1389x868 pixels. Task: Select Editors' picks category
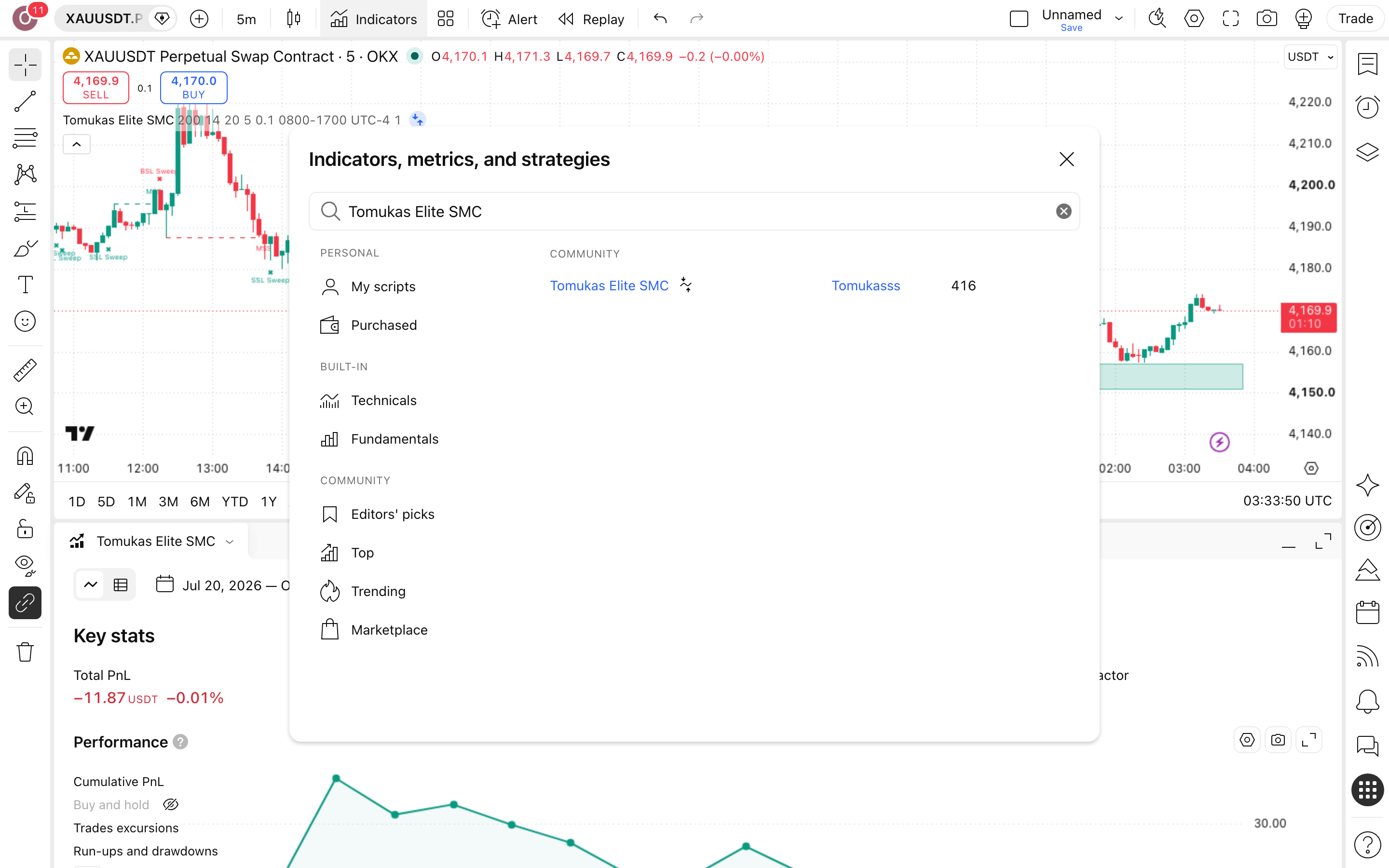point(378,514)
